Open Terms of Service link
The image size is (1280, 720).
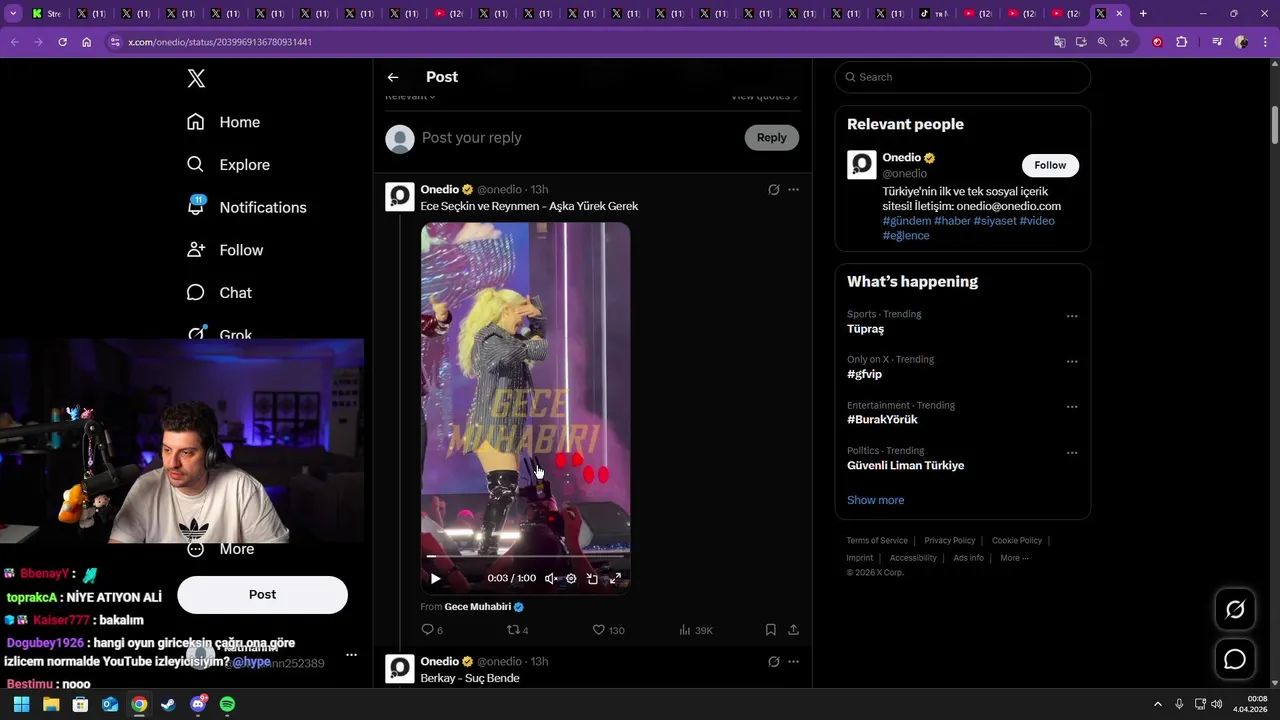point(877,541)
